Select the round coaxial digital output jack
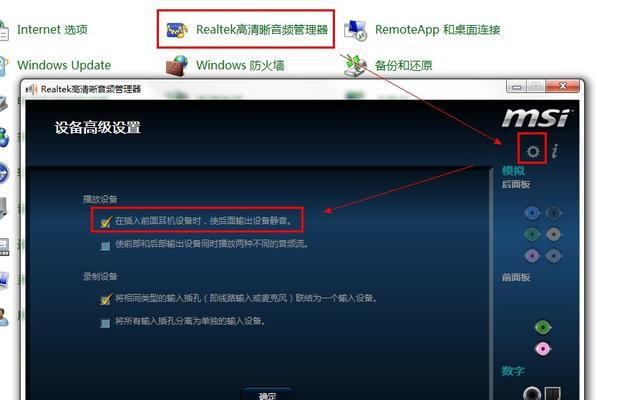617x400 pixels. [532, 393]
